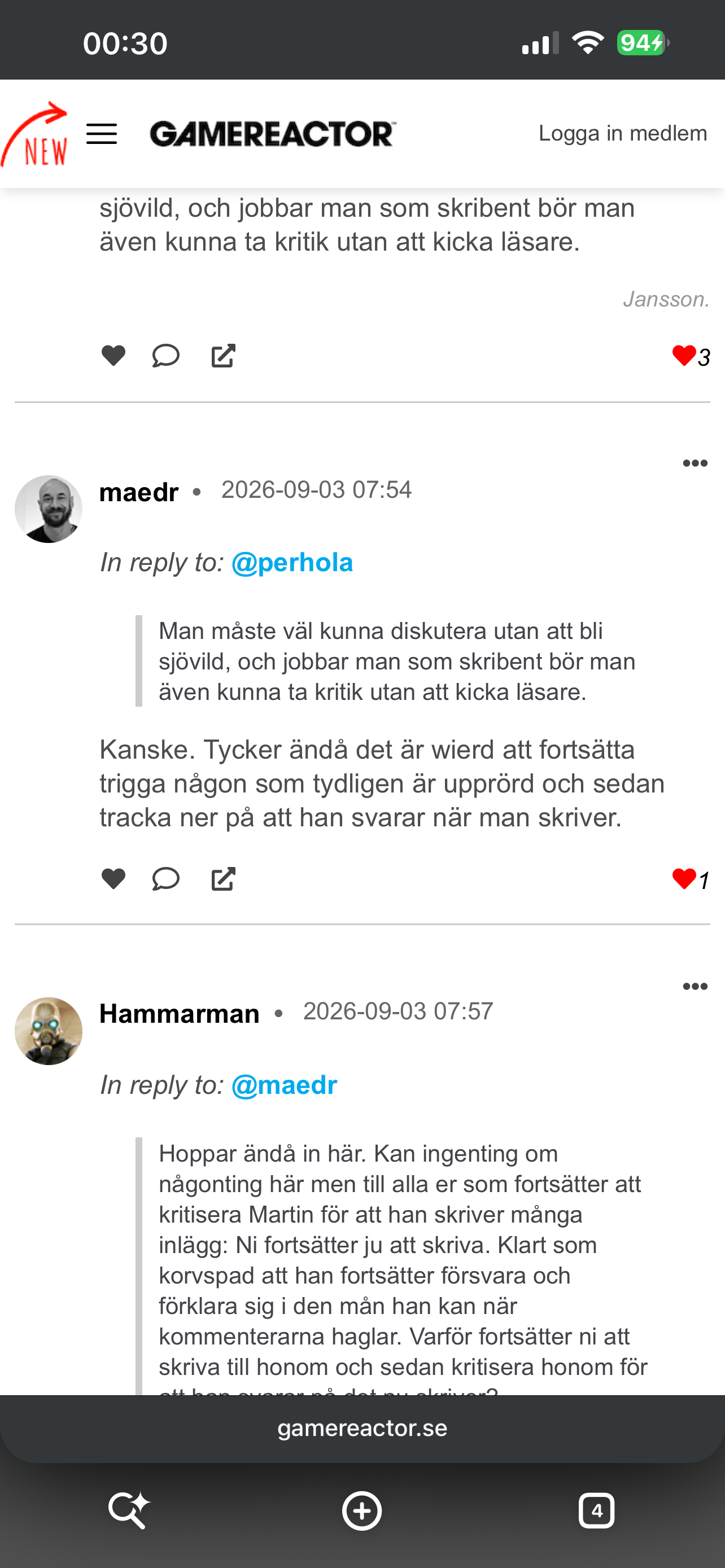Open more options for maedr's comment
This screenshot has width=725, height=1568.
pyautogui.click(x=695, y=464)
